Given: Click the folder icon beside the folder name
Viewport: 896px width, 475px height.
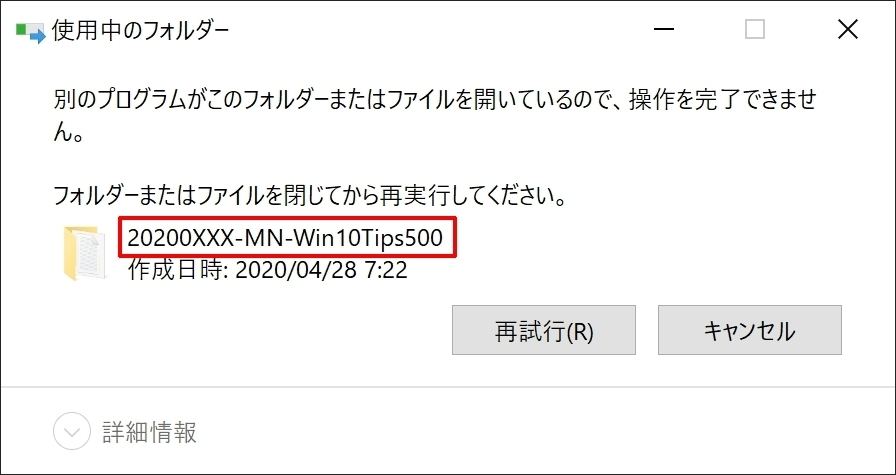Looking at the screenshot, I should pyautogui.click(x=84, y=253).
